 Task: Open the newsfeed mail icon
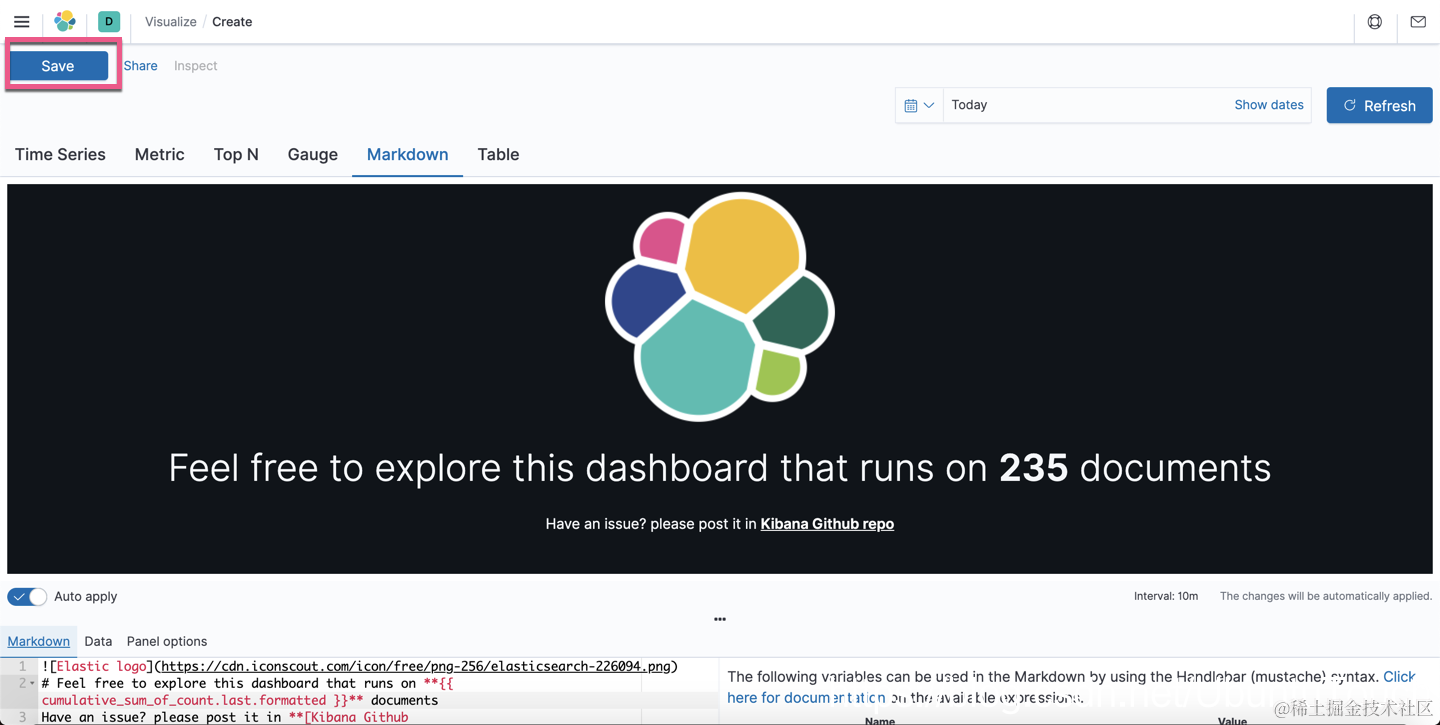[1418, 21]
